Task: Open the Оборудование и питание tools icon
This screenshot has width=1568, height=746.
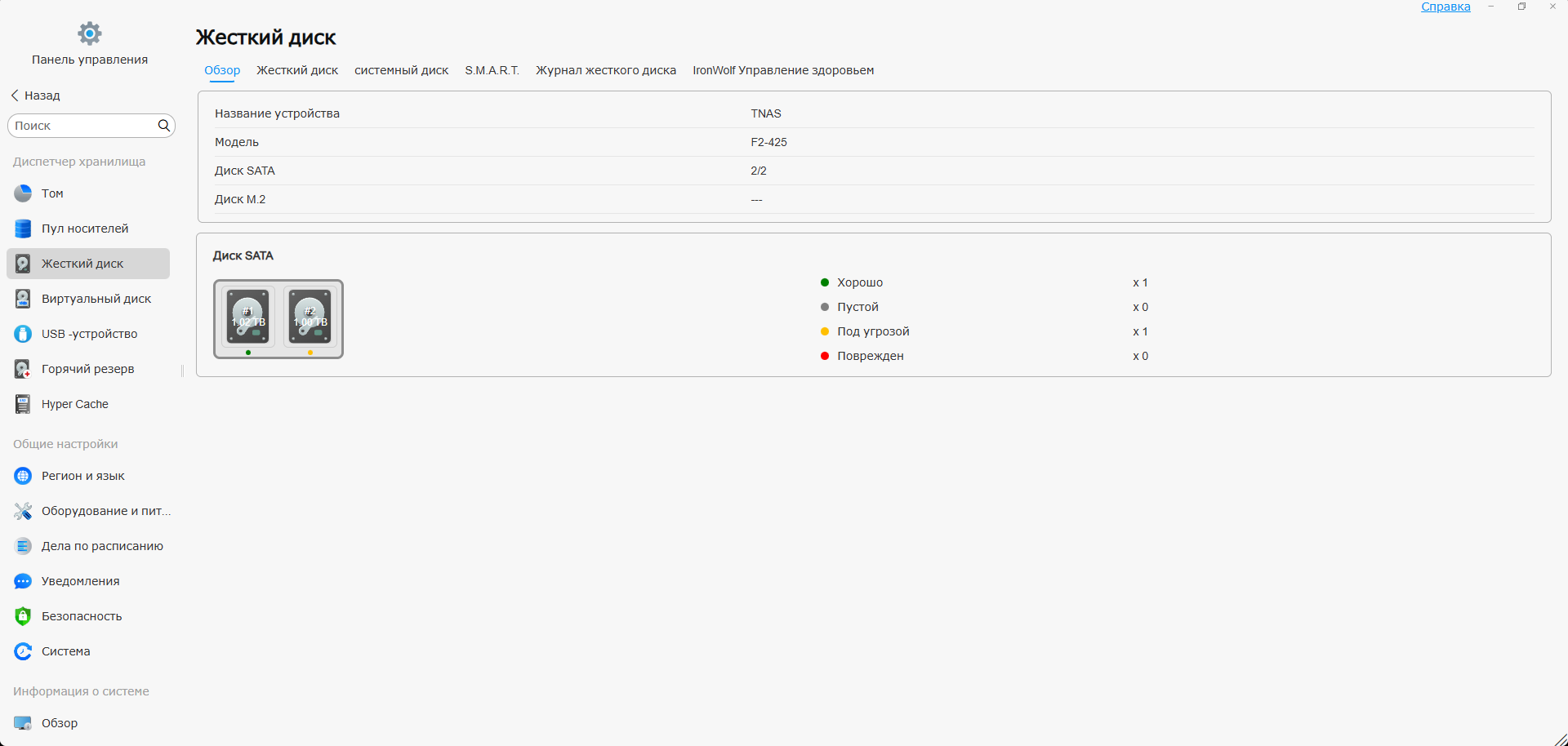Action: (23, 511)
